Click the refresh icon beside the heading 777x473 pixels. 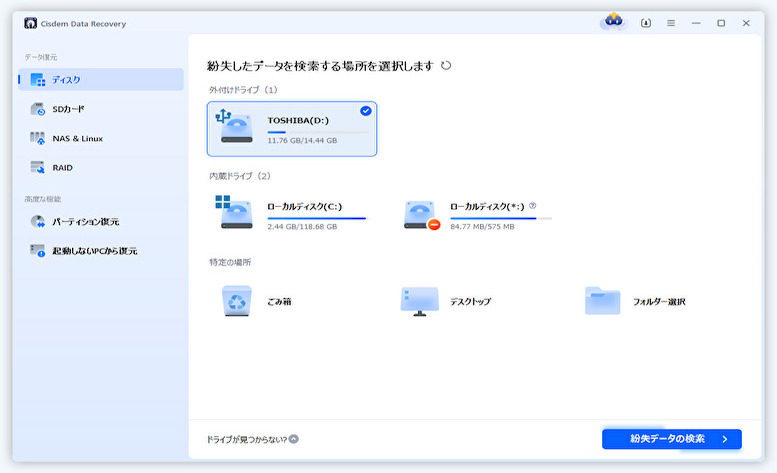446,66
